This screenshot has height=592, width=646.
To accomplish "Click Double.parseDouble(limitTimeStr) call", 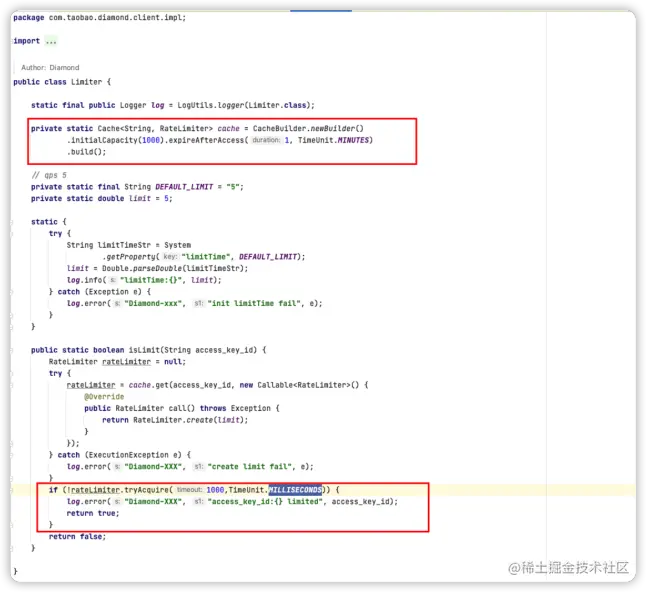I will pyautogui.click(x=173, y=269).
